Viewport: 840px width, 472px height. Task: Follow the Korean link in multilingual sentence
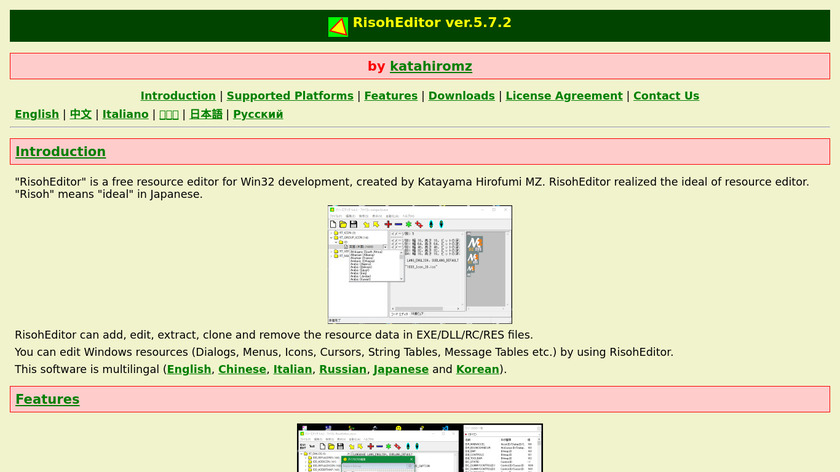click(x=477, y=369)
